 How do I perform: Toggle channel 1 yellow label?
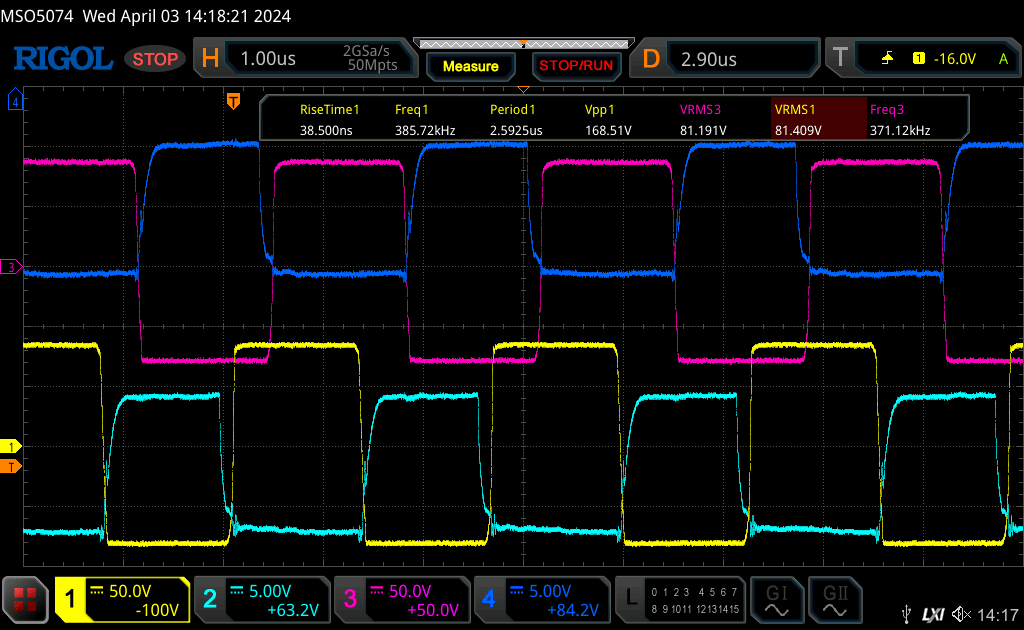point(70,599)
